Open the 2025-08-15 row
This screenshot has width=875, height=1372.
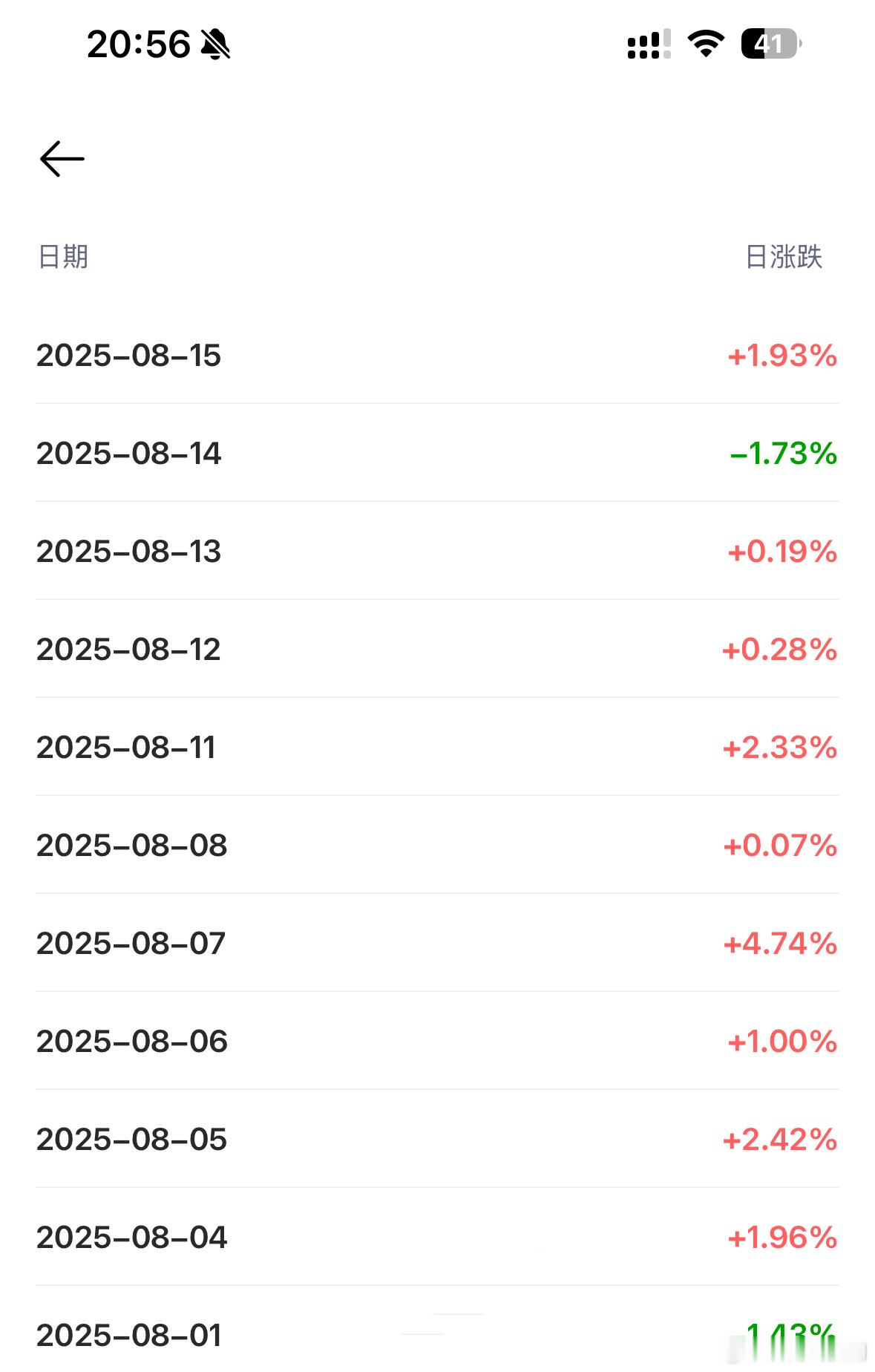click(437, 356)
